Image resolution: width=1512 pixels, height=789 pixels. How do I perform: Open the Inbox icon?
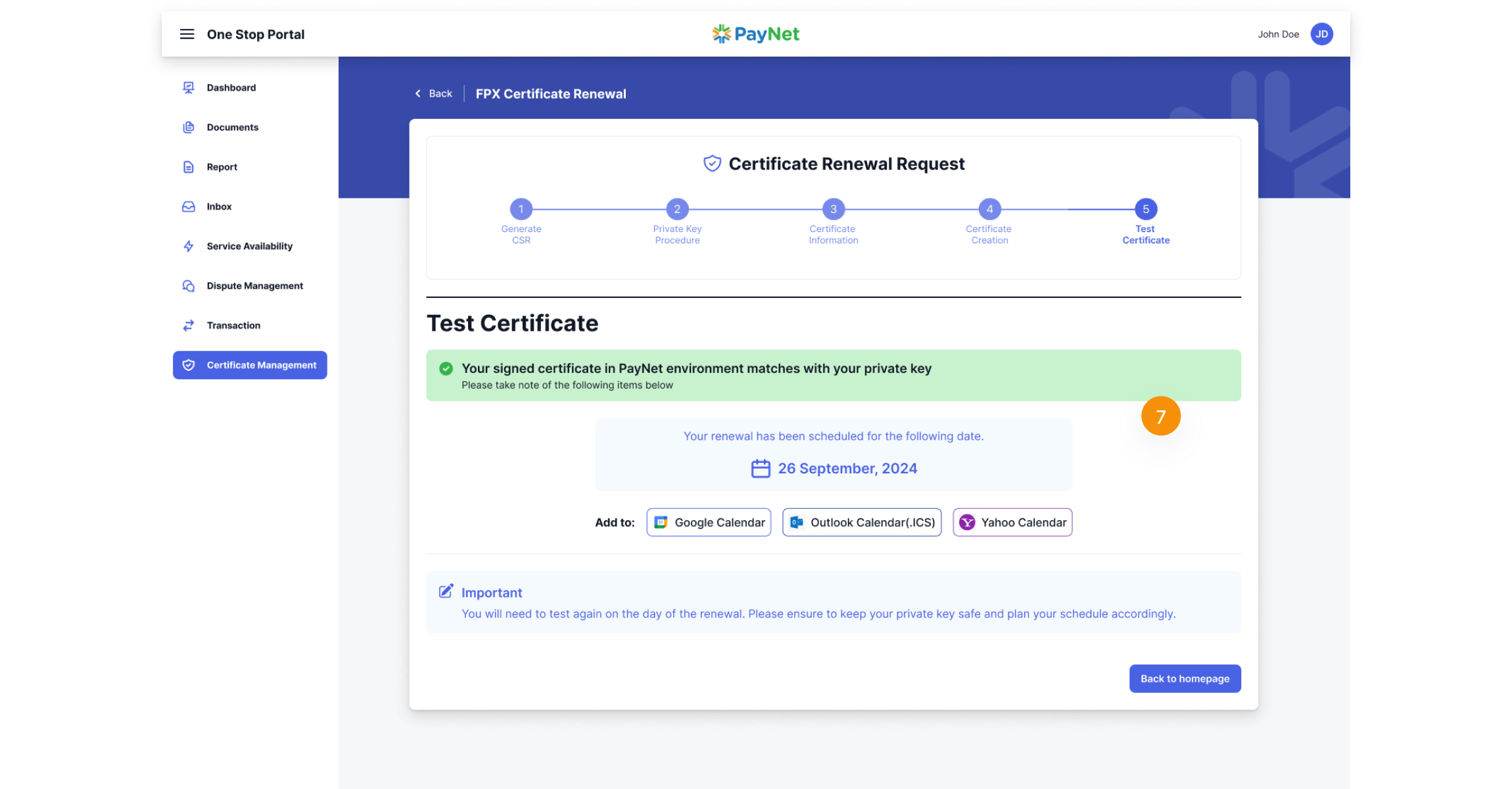click(x=188, y=206)
